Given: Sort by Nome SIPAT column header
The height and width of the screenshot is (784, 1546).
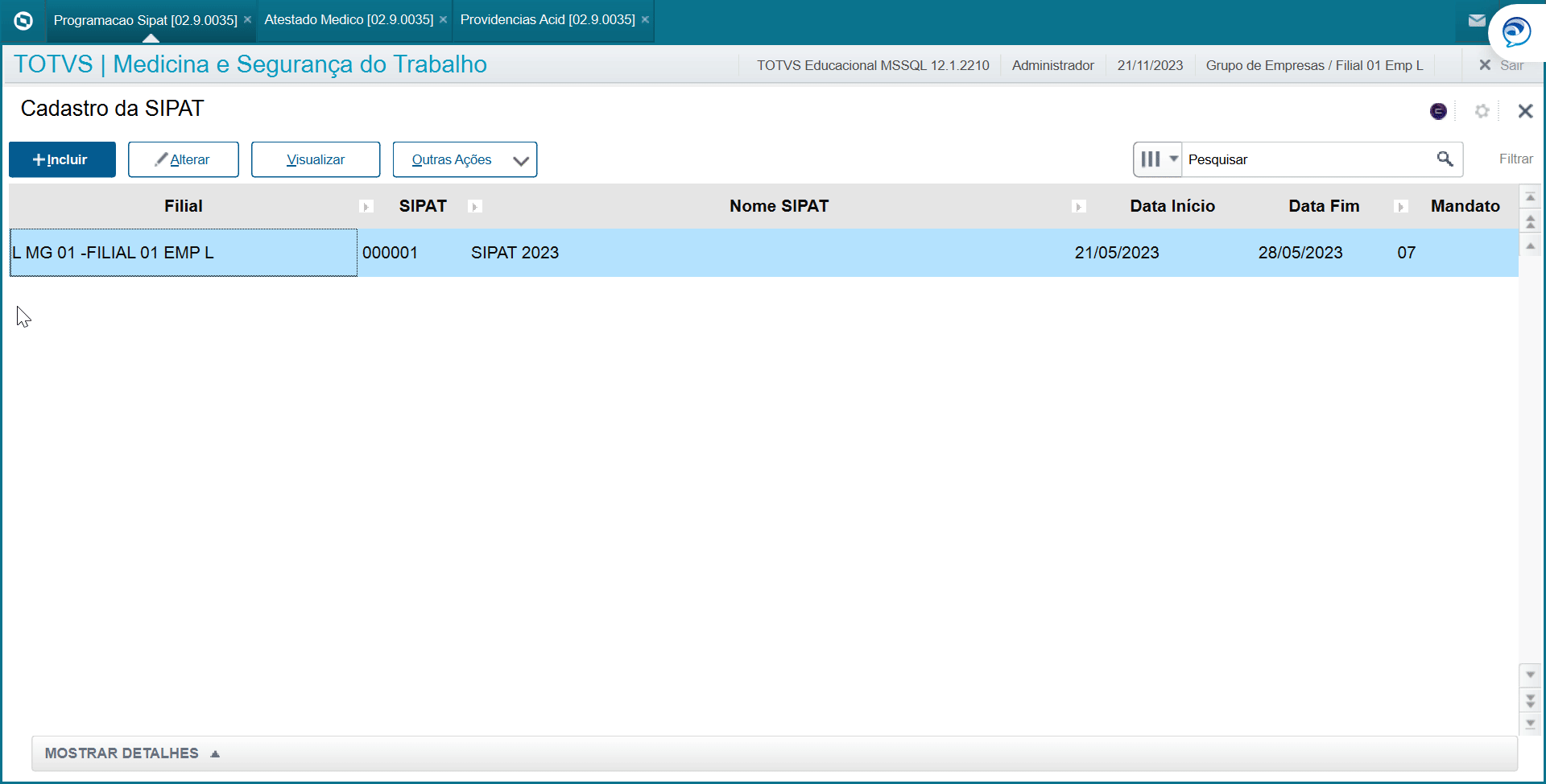Looking at the screenshot, I should pos(779,206).
